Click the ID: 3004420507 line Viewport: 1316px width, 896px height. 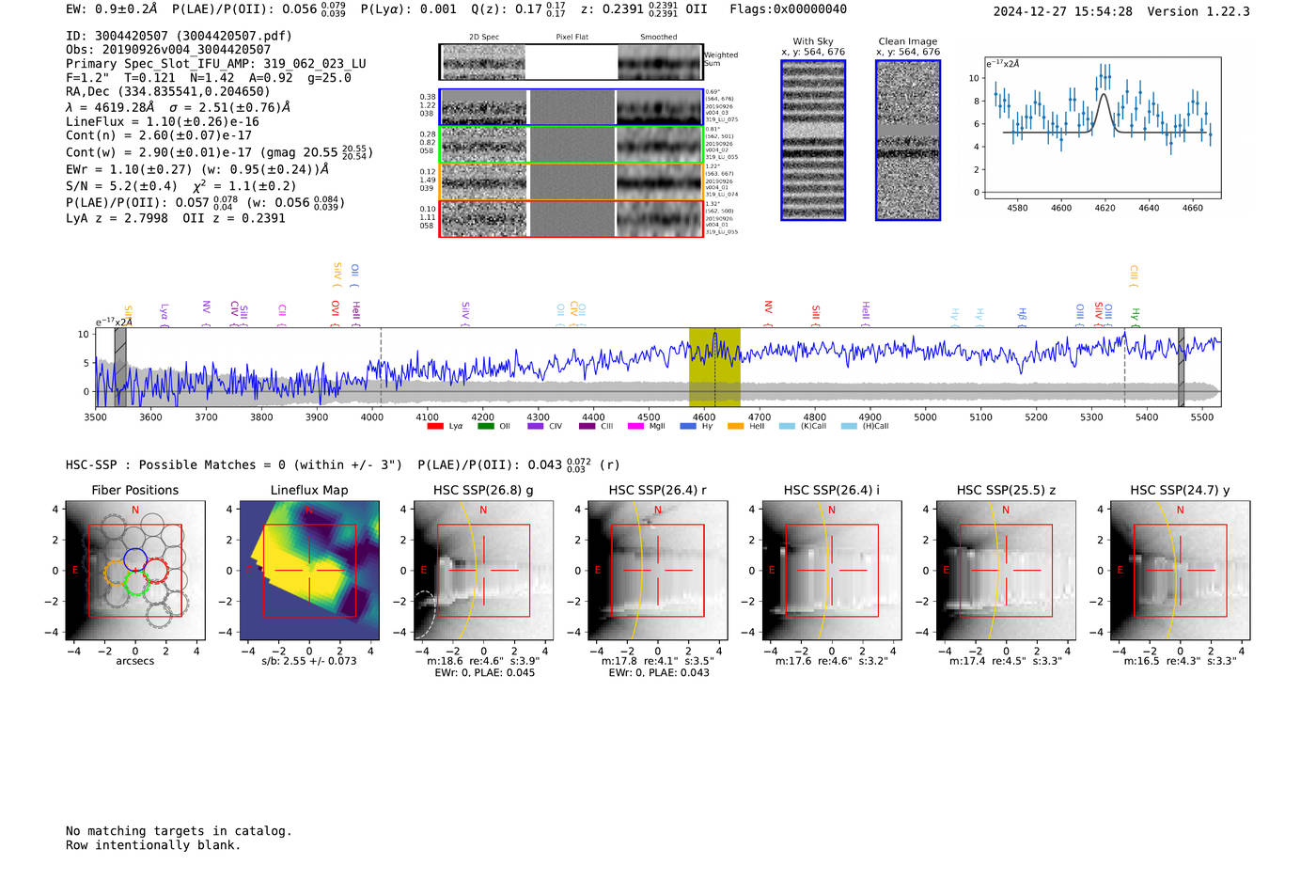tap(179, 36)
